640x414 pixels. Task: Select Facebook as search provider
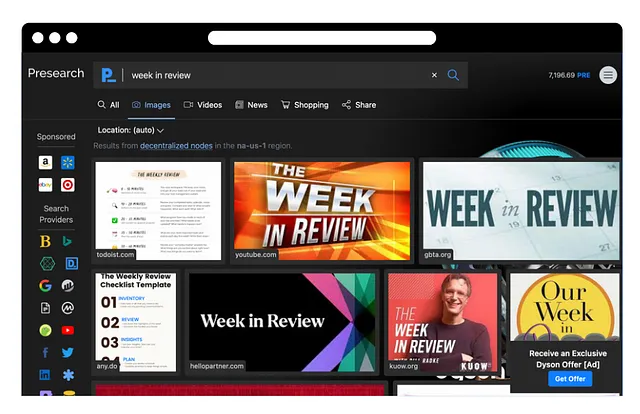45,352
